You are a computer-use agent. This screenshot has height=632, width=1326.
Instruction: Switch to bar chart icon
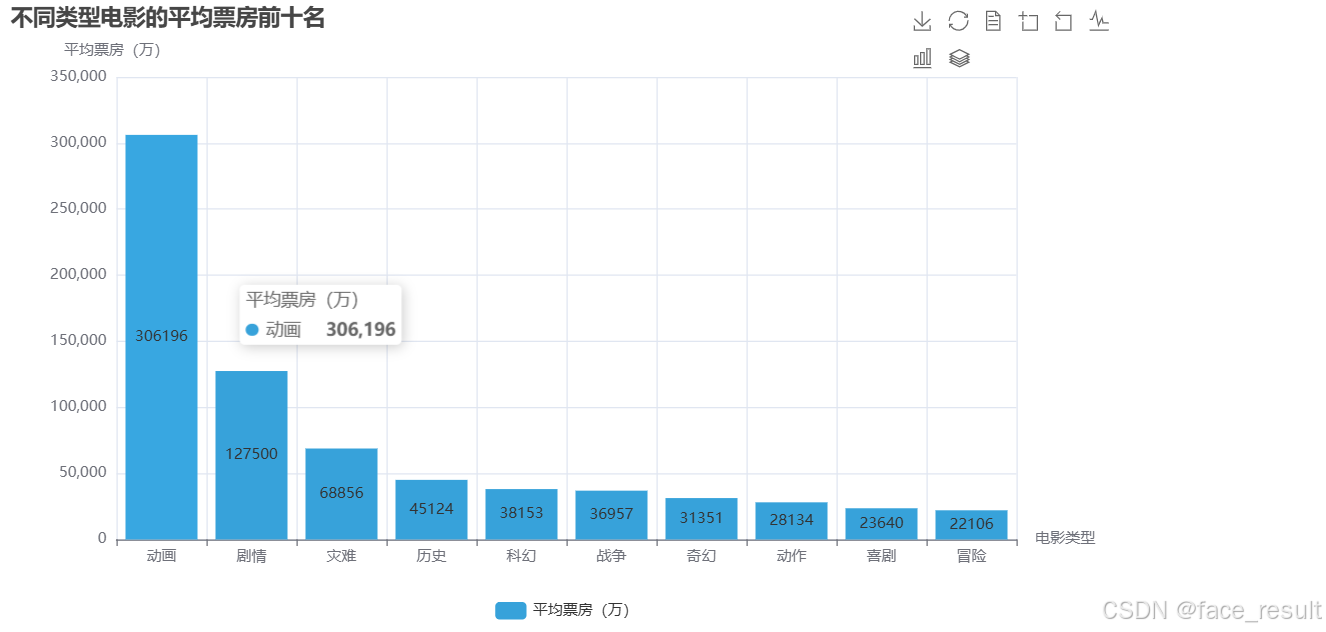[922, 58]
